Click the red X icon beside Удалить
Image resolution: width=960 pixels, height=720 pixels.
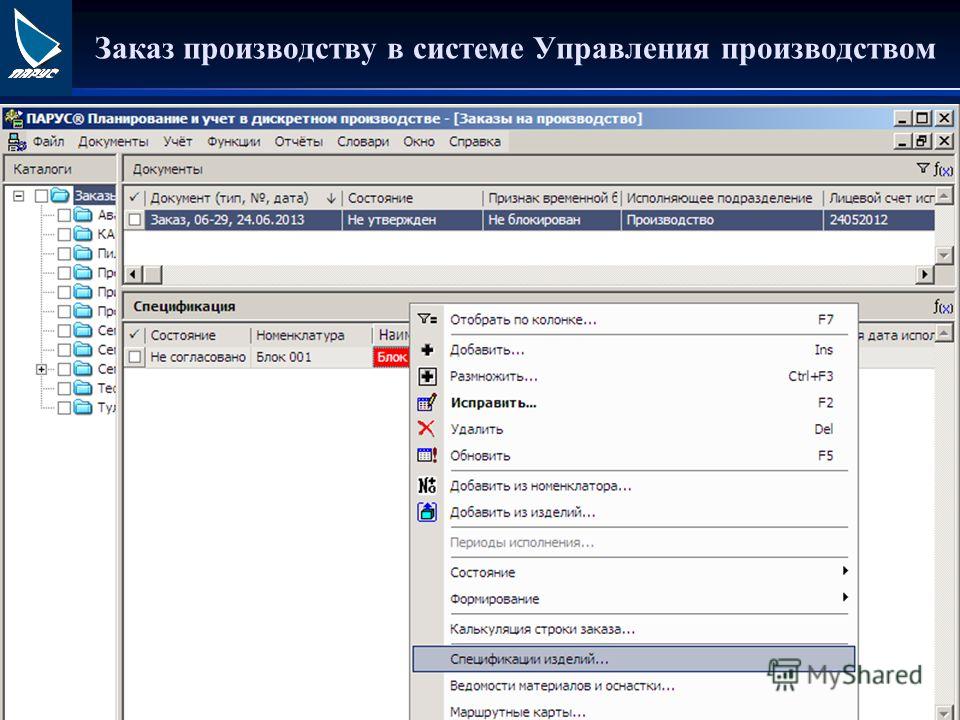[x=426, y=429]
